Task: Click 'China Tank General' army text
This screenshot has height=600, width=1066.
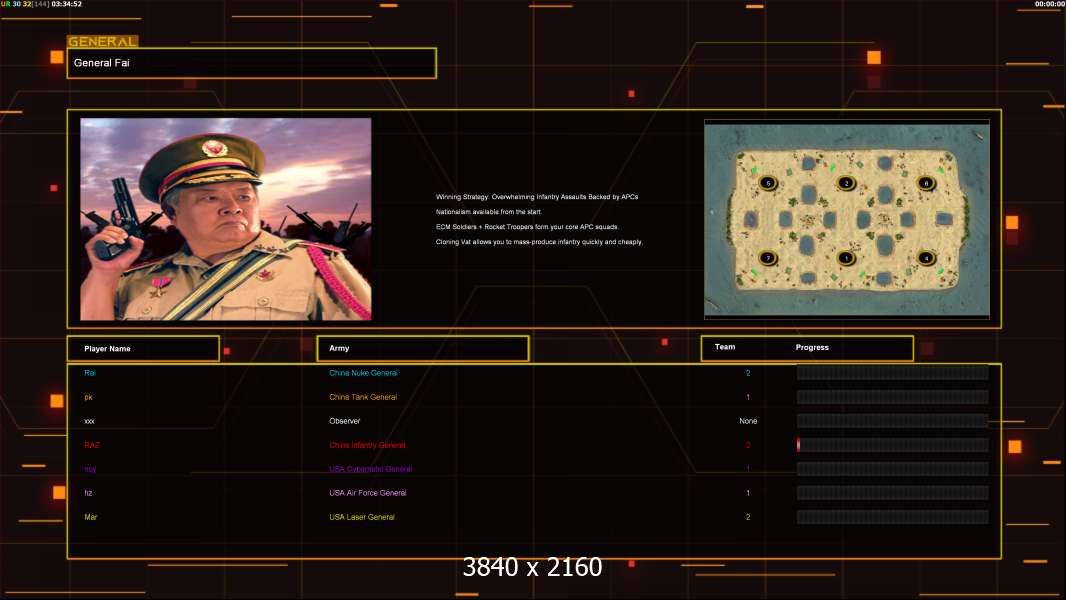Action: (363, 397)
